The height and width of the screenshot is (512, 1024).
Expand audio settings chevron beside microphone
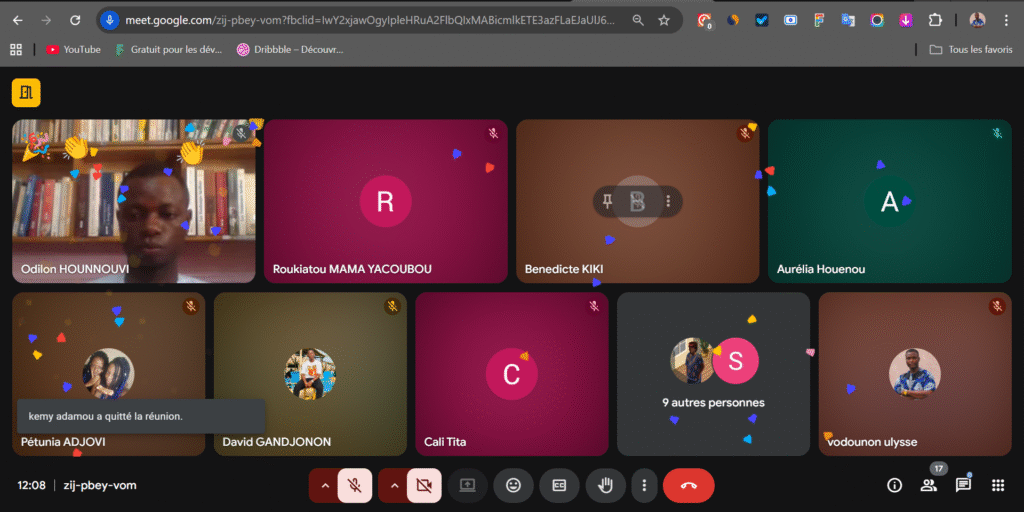click(323, 485)
